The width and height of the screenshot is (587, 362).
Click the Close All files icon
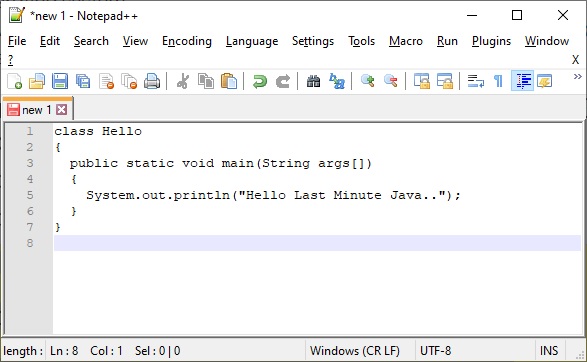click(x=129, y=81)
